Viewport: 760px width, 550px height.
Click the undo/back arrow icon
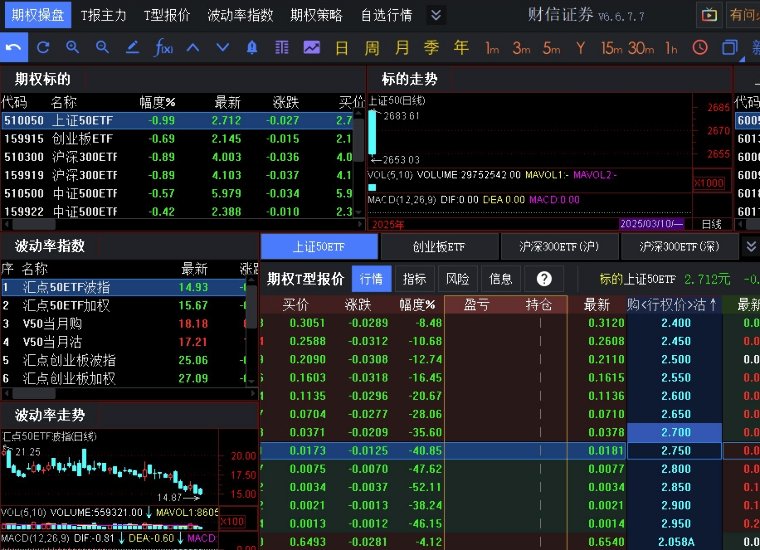click(14, 47)
